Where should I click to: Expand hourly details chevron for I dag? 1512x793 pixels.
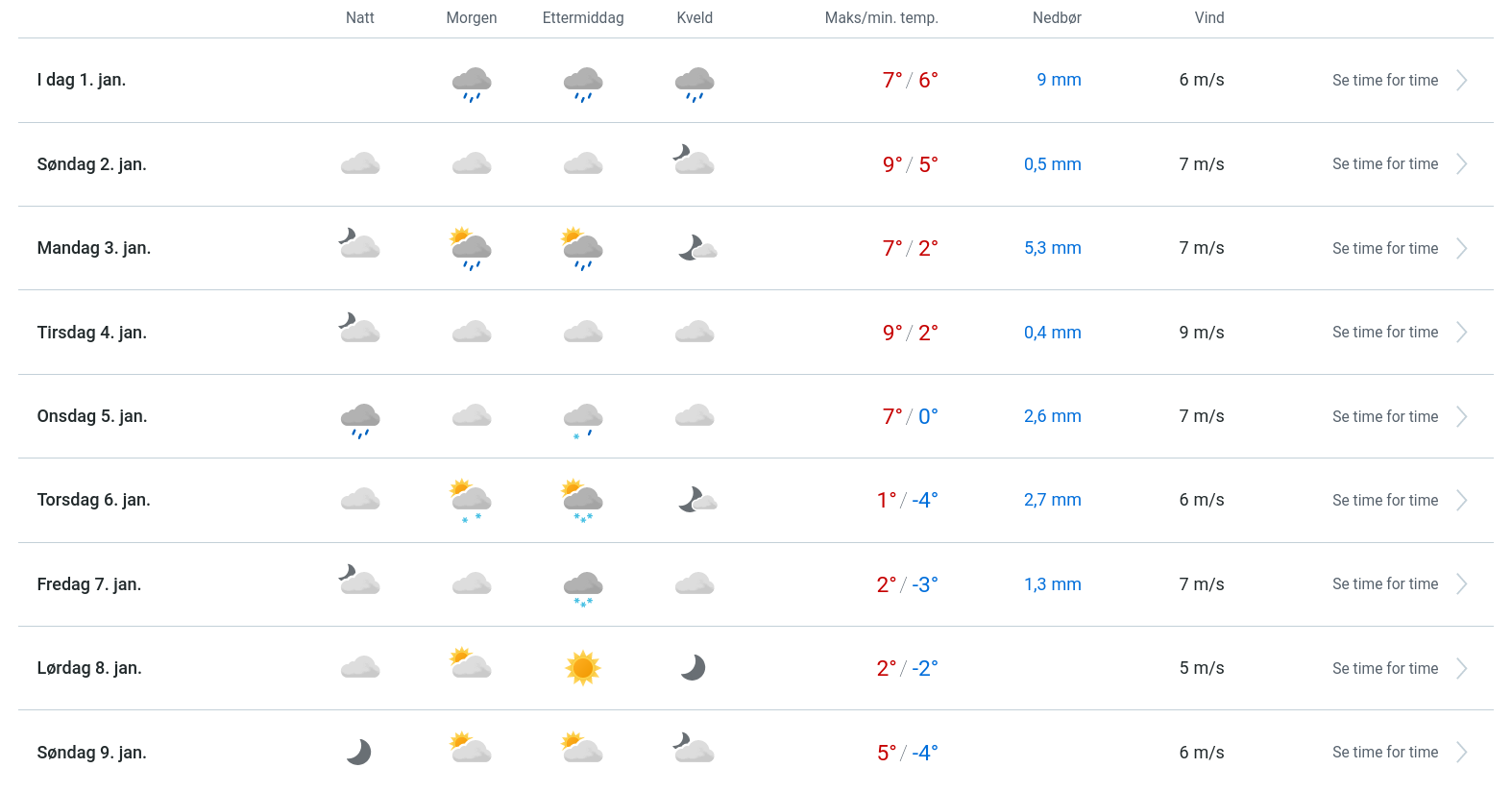[x=1461, y=81]
